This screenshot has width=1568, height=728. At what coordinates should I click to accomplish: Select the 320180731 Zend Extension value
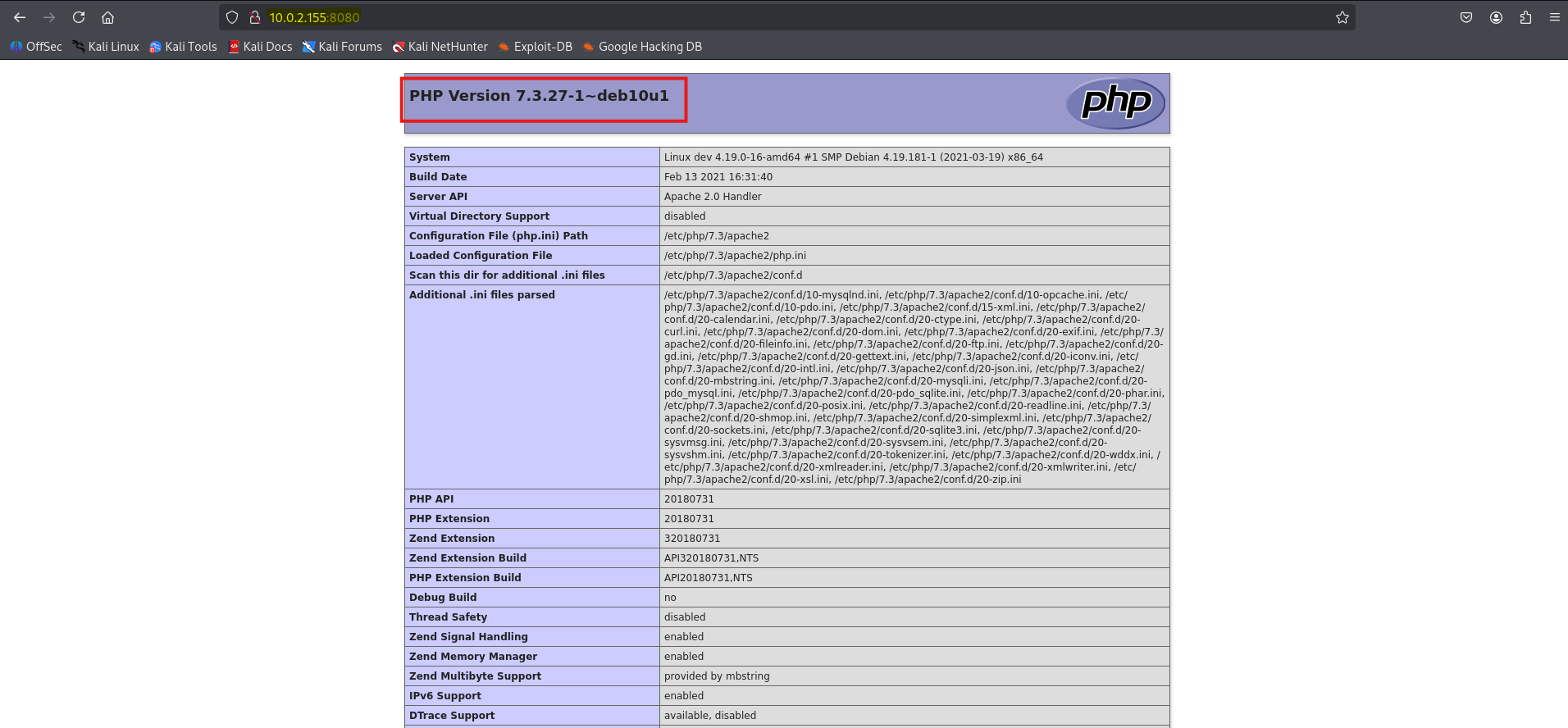coord(692,539)
